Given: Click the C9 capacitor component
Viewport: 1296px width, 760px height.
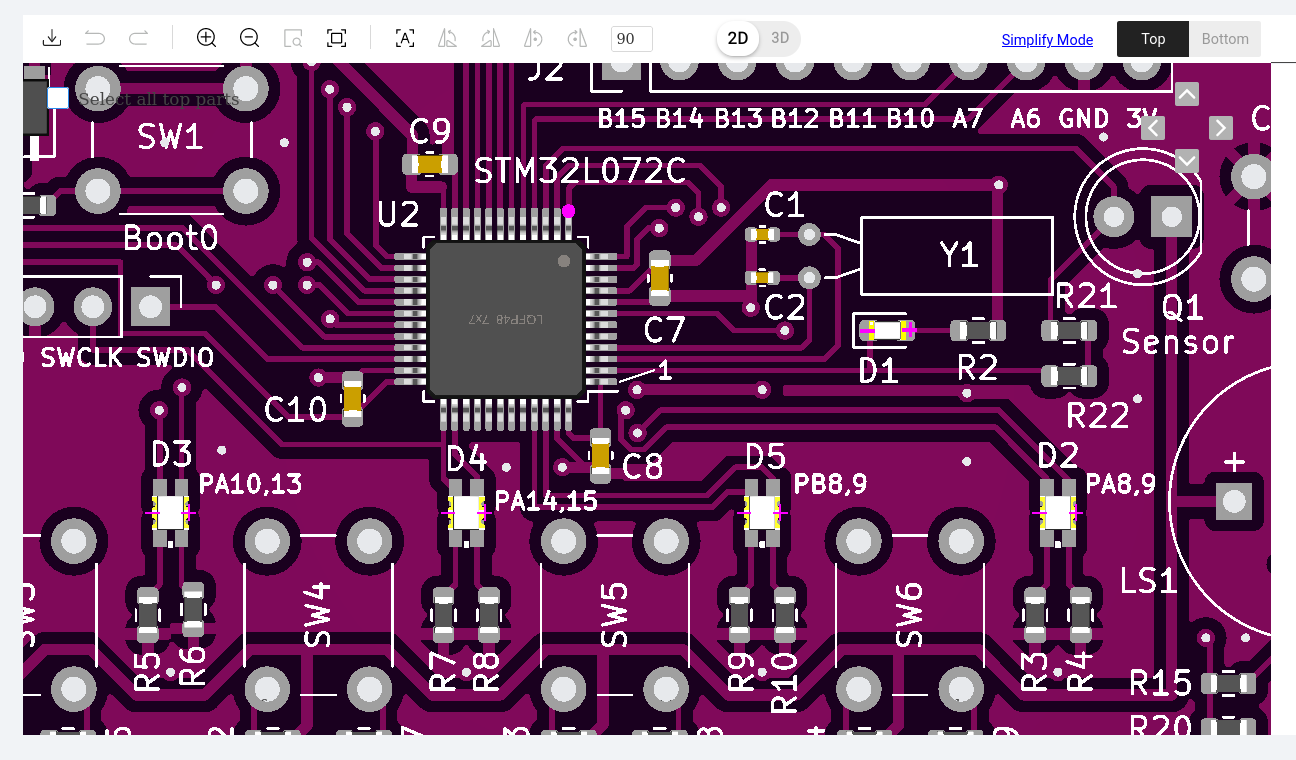Looking at the screenshot, I should tap(430, 164).
